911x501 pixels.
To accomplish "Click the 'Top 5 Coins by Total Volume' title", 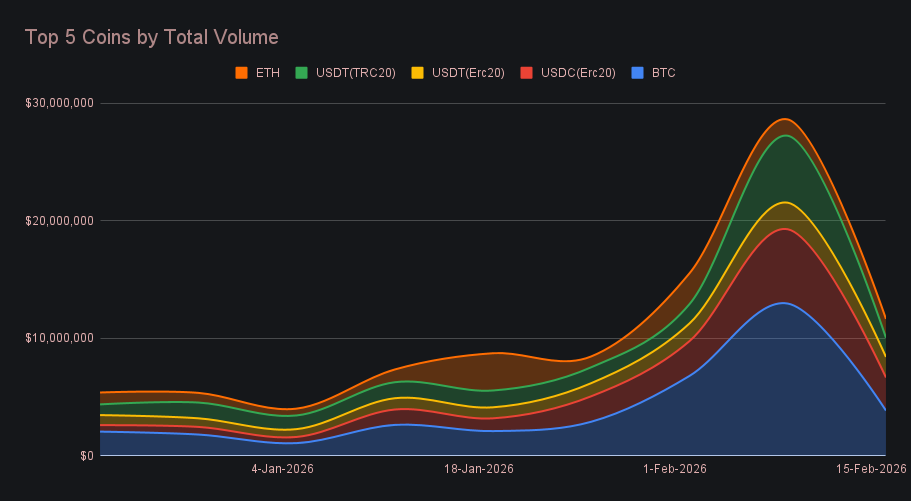I will pyautogui.click(x=151, y=37).
